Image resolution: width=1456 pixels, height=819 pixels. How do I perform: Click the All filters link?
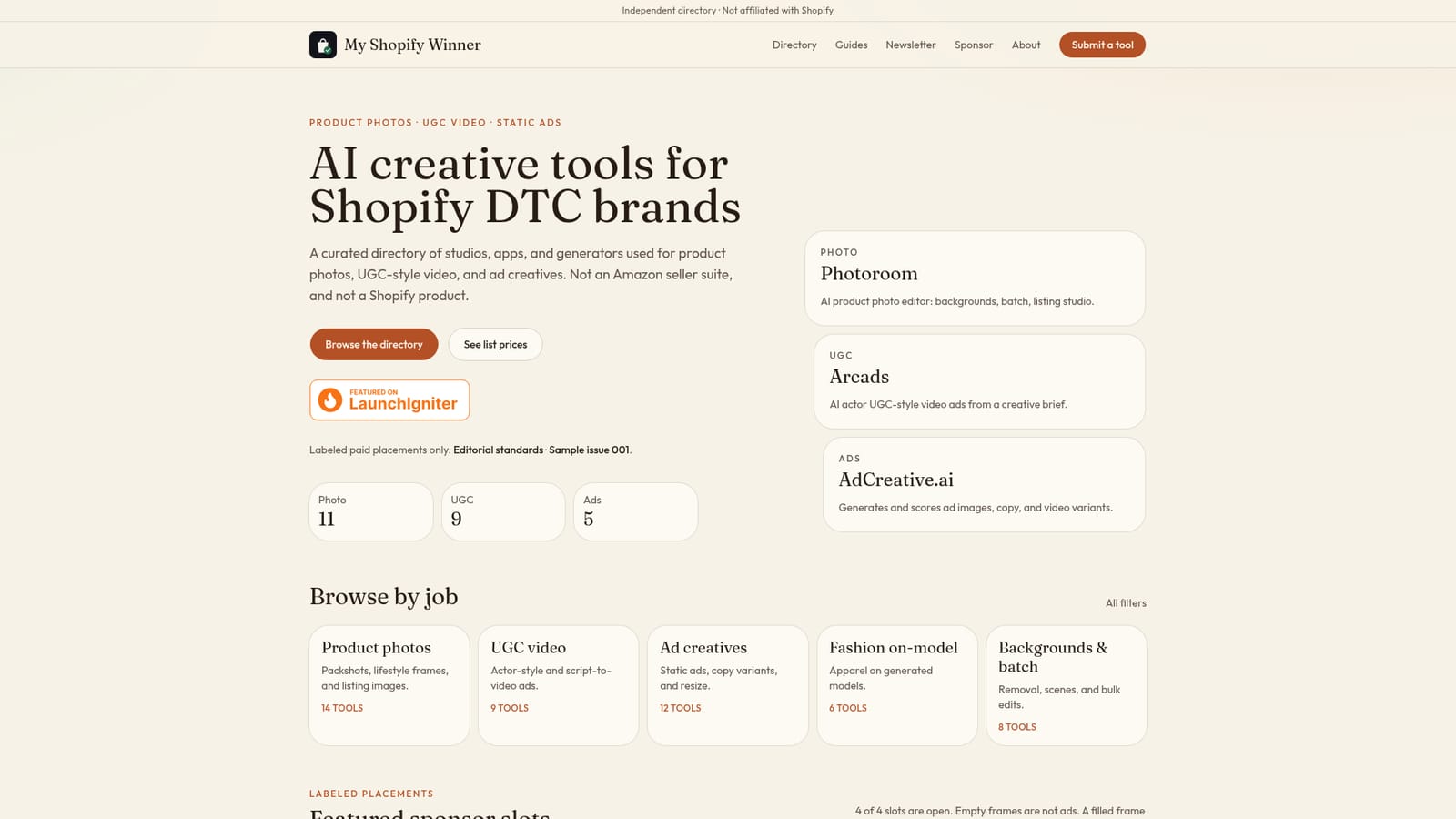point(1126,603)
